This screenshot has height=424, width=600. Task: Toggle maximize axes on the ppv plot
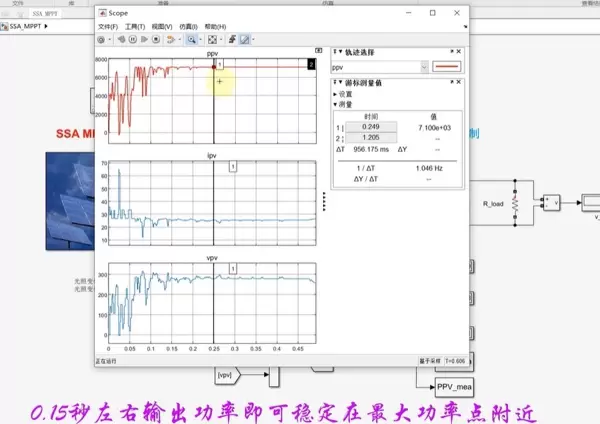(x=318, y=50)
